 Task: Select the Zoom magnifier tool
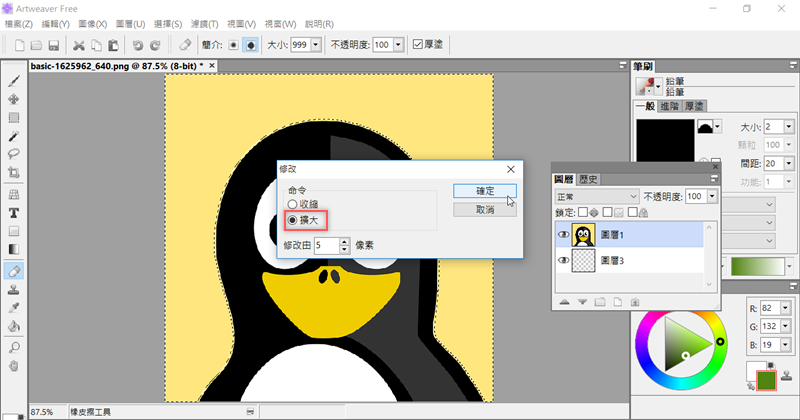click(14, 346)
